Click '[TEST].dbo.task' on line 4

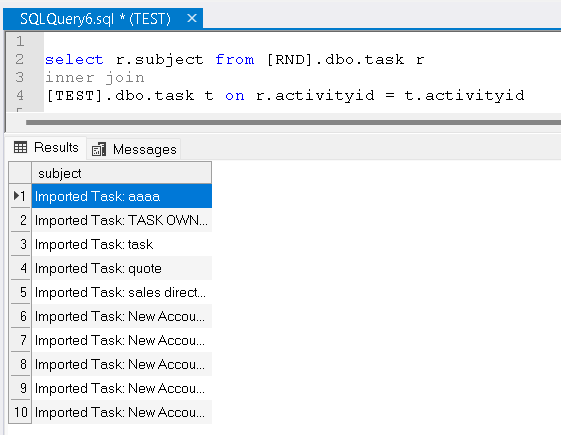point(120,96)
